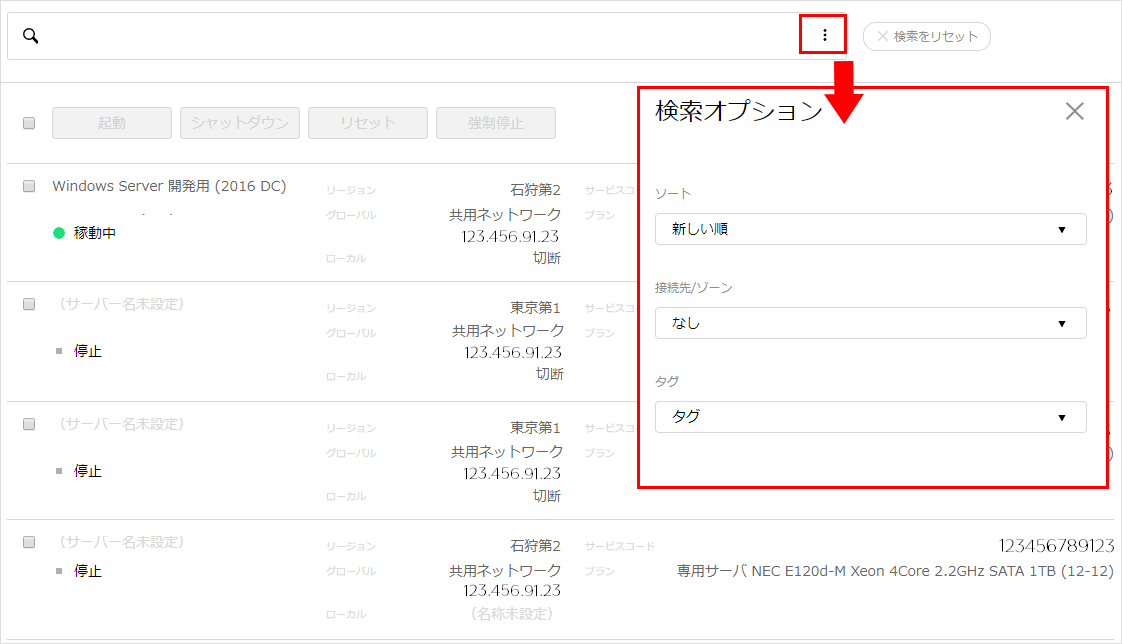Click the magnifying glass search icon
The height and width of the screenshot is (644, 1122).
[x=30, y=36]
